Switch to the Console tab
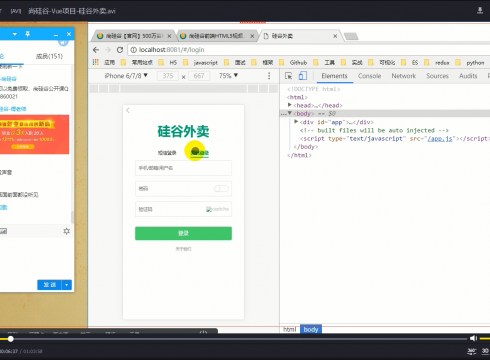The image size is (490, 360). [369, 76]
